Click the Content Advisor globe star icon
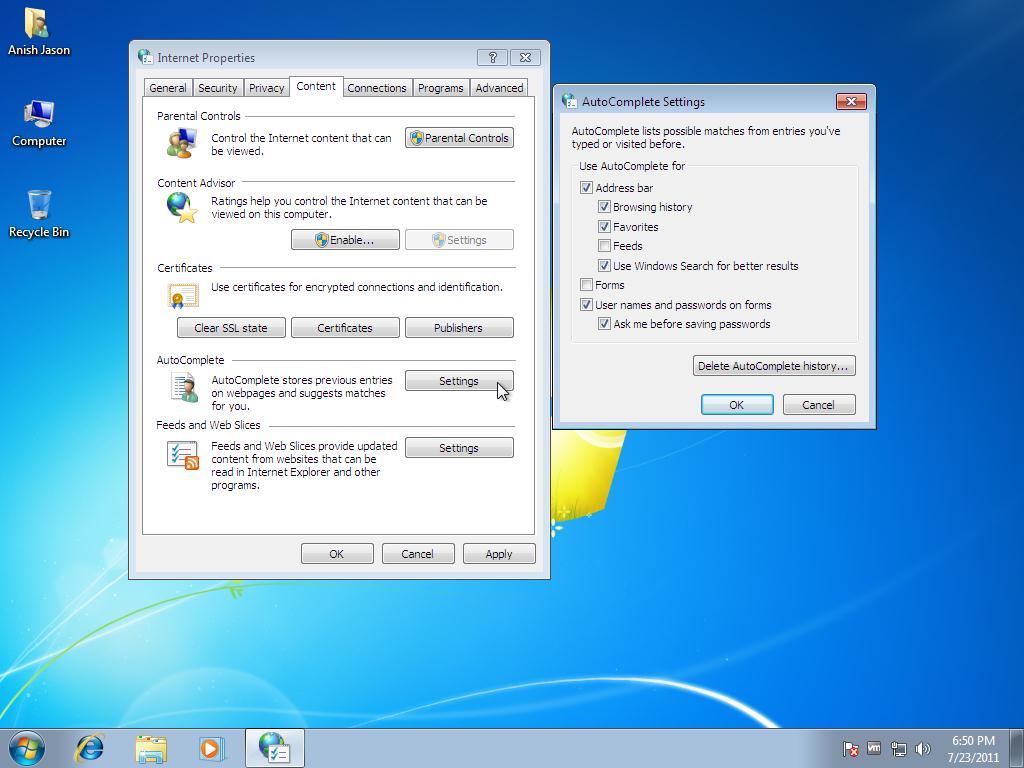The width and height of the screenshot is (1024, 768). coord(182,208)
